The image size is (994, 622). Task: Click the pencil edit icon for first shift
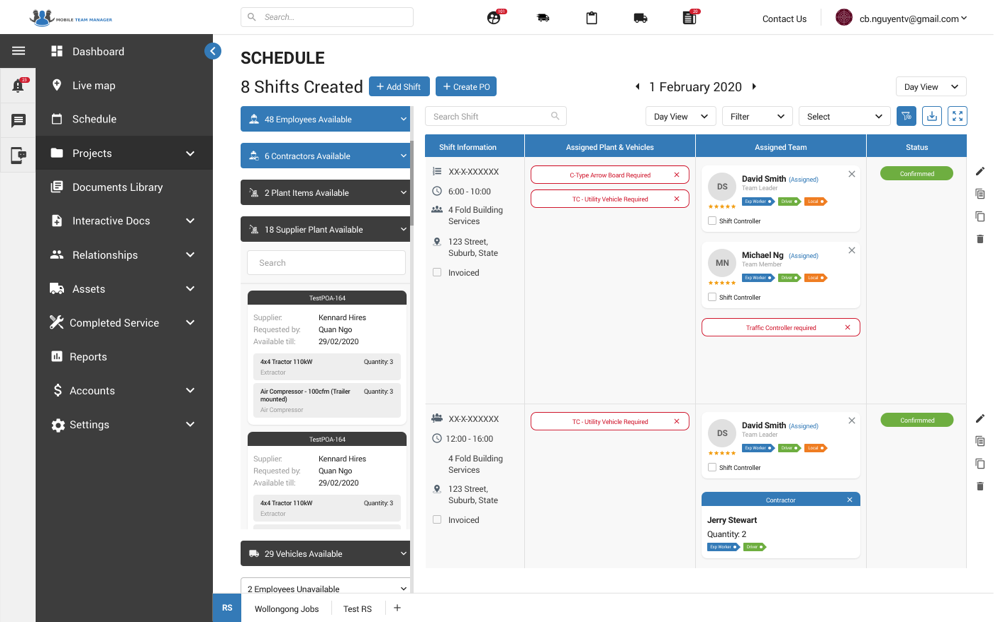tap(980, 172)
